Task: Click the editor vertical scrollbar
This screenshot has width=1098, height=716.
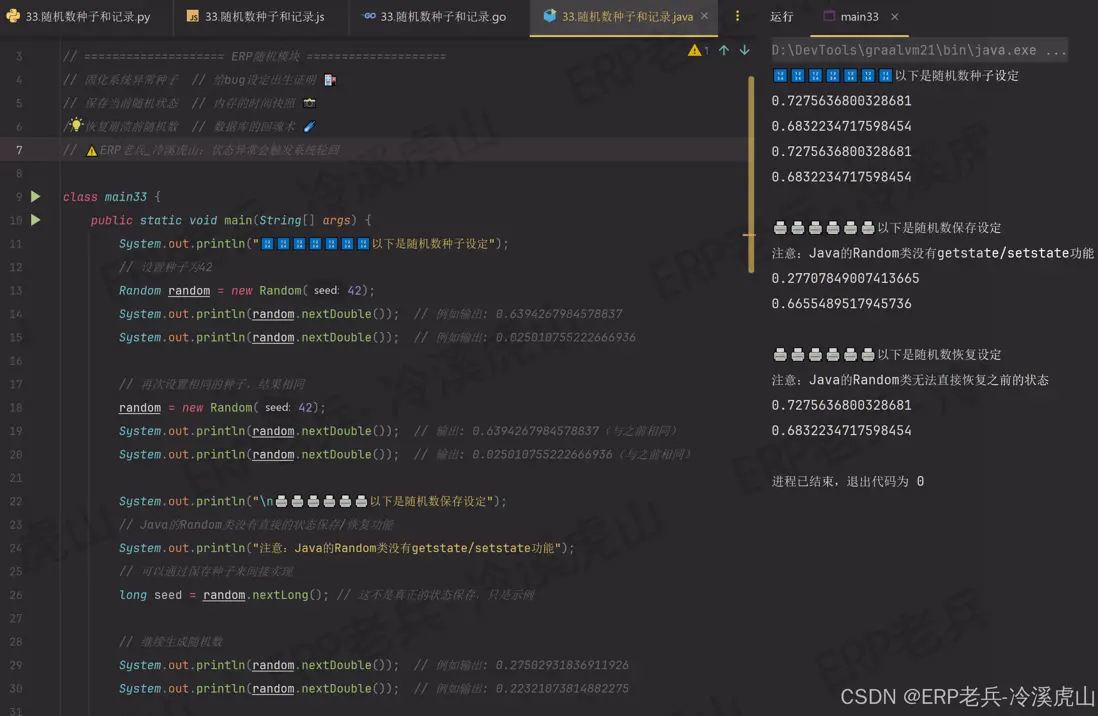Action: 751,174
